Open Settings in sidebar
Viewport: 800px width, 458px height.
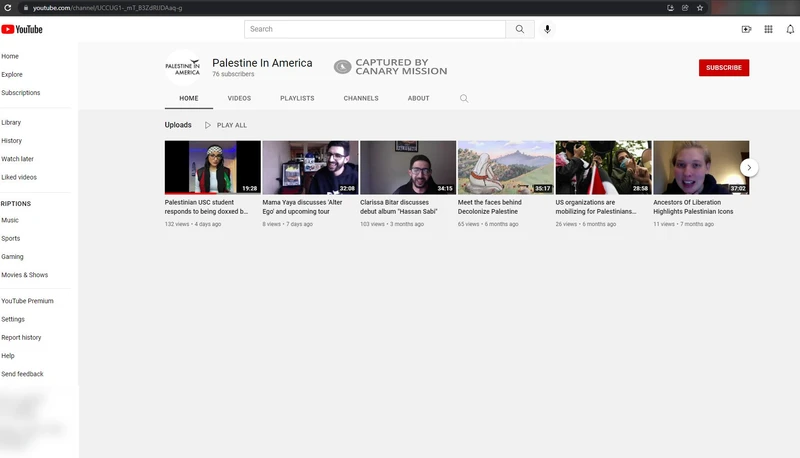[x=13, y=319]
